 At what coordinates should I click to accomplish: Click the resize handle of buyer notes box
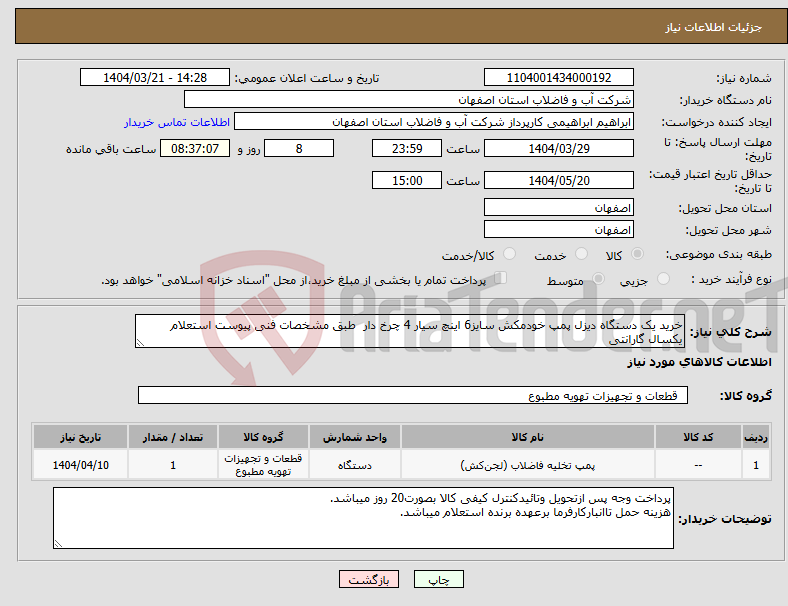pos(58,544)
